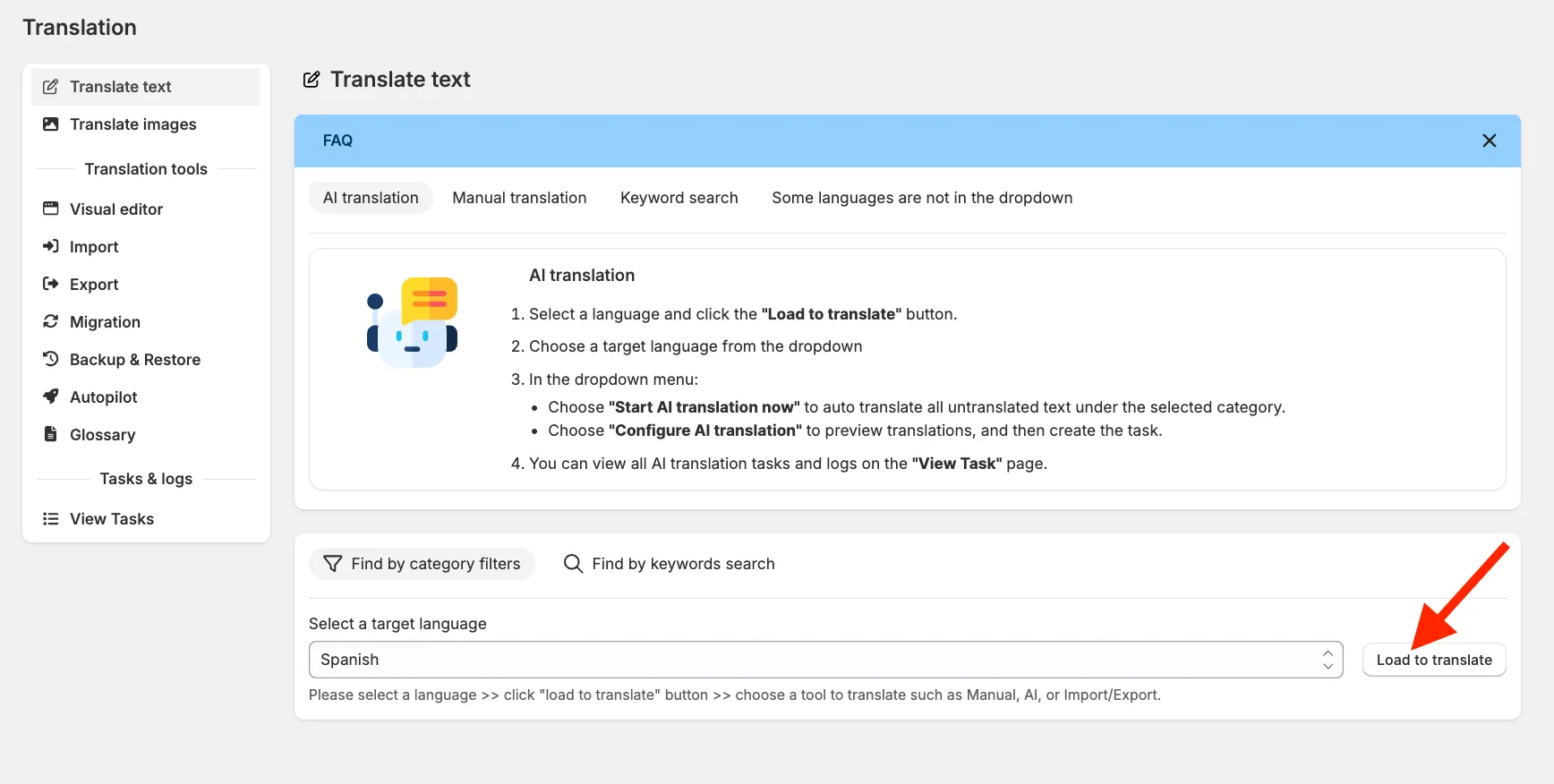Select Find by category filters
Image resolution: width=1554 pixels, height=784 pixels.
pyautogui.click(x=422, y=564)
